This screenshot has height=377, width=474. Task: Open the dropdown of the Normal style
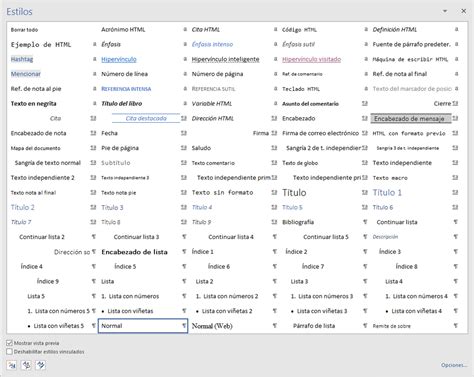click(184, 326)
